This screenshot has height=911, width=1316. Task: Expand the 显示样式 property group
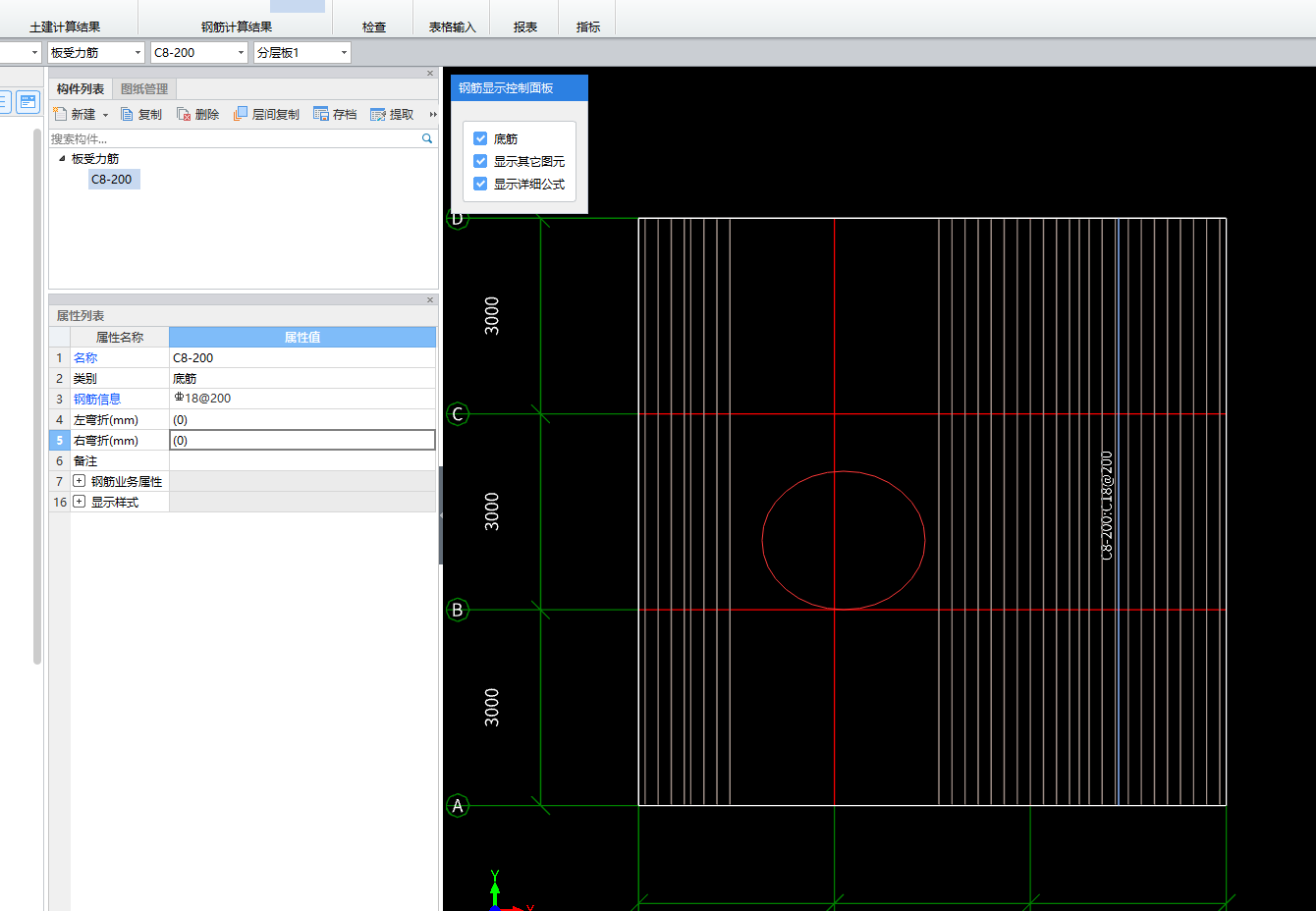[x=80, y=502]
